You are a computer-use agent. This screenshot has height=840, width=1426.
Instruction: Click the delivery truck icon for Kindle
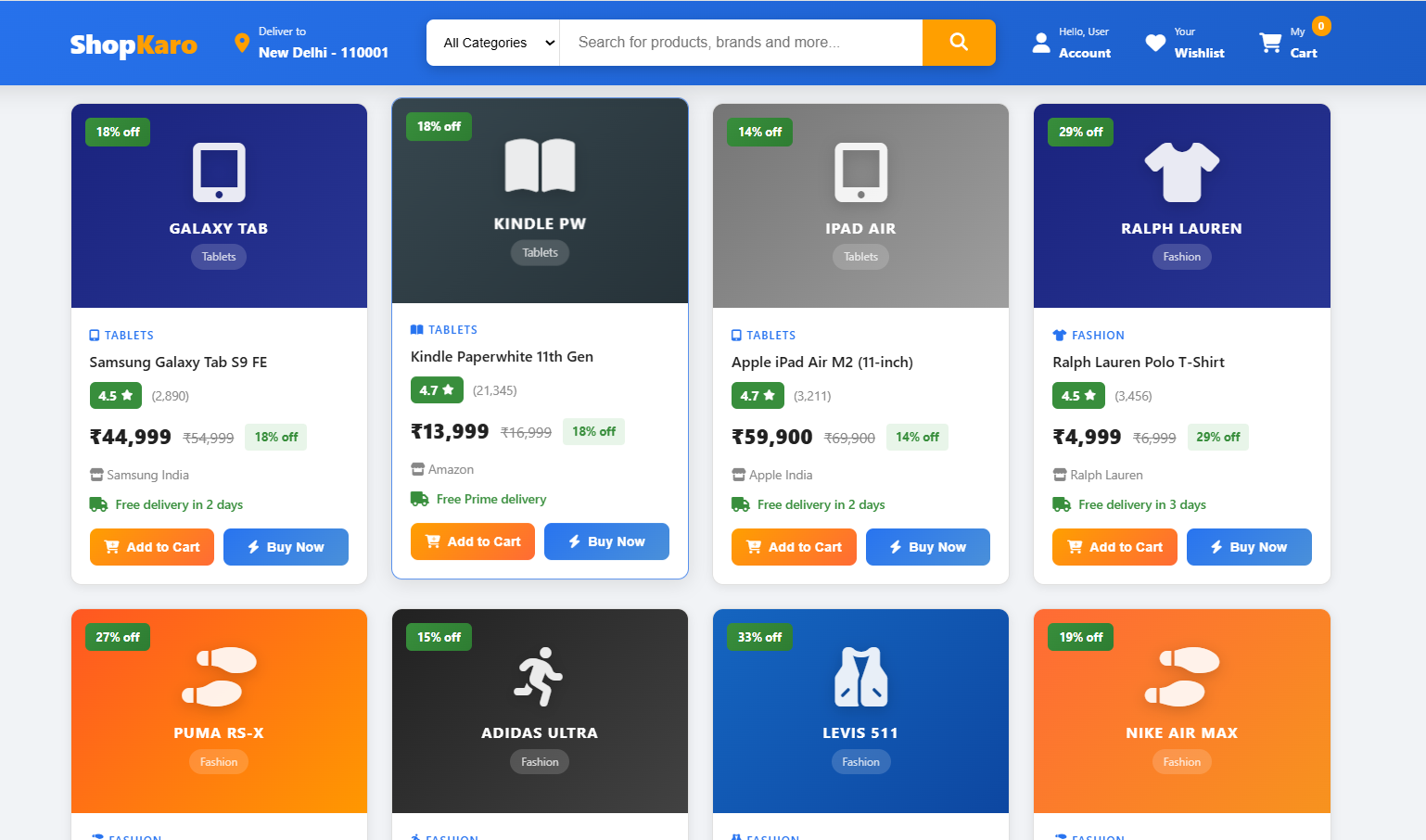point(419,499)
